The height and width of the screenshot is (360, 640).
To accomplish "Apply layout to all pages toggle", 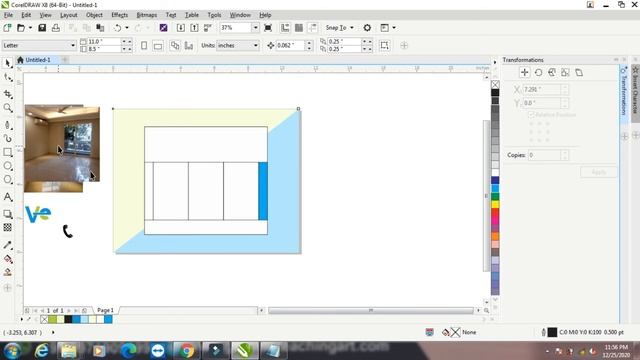I will coord(175,45).
